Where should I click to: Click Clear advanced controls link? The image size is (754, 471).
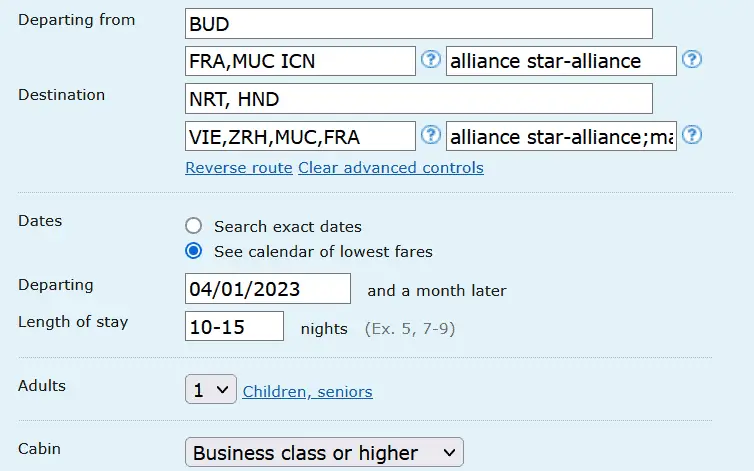391,168
